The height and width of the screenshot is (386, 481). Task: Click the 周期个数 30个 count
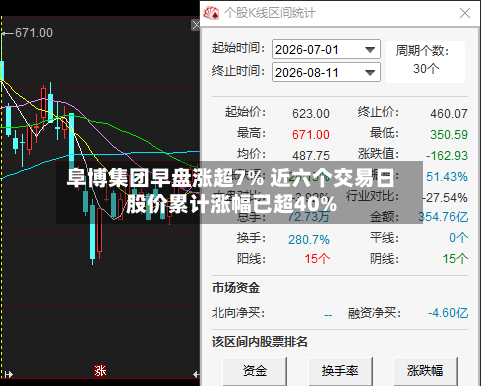point(426,69)
